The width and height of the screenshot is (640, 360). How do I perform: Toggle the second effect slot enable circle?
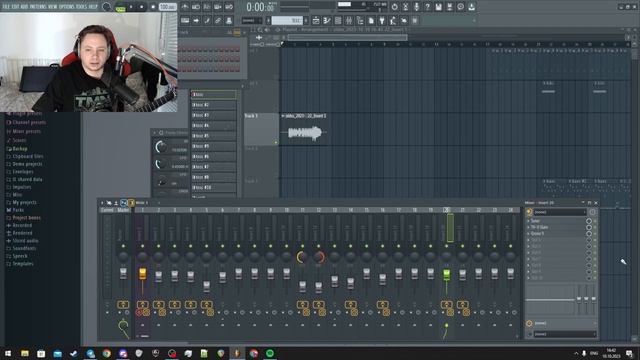pos(589,227)
